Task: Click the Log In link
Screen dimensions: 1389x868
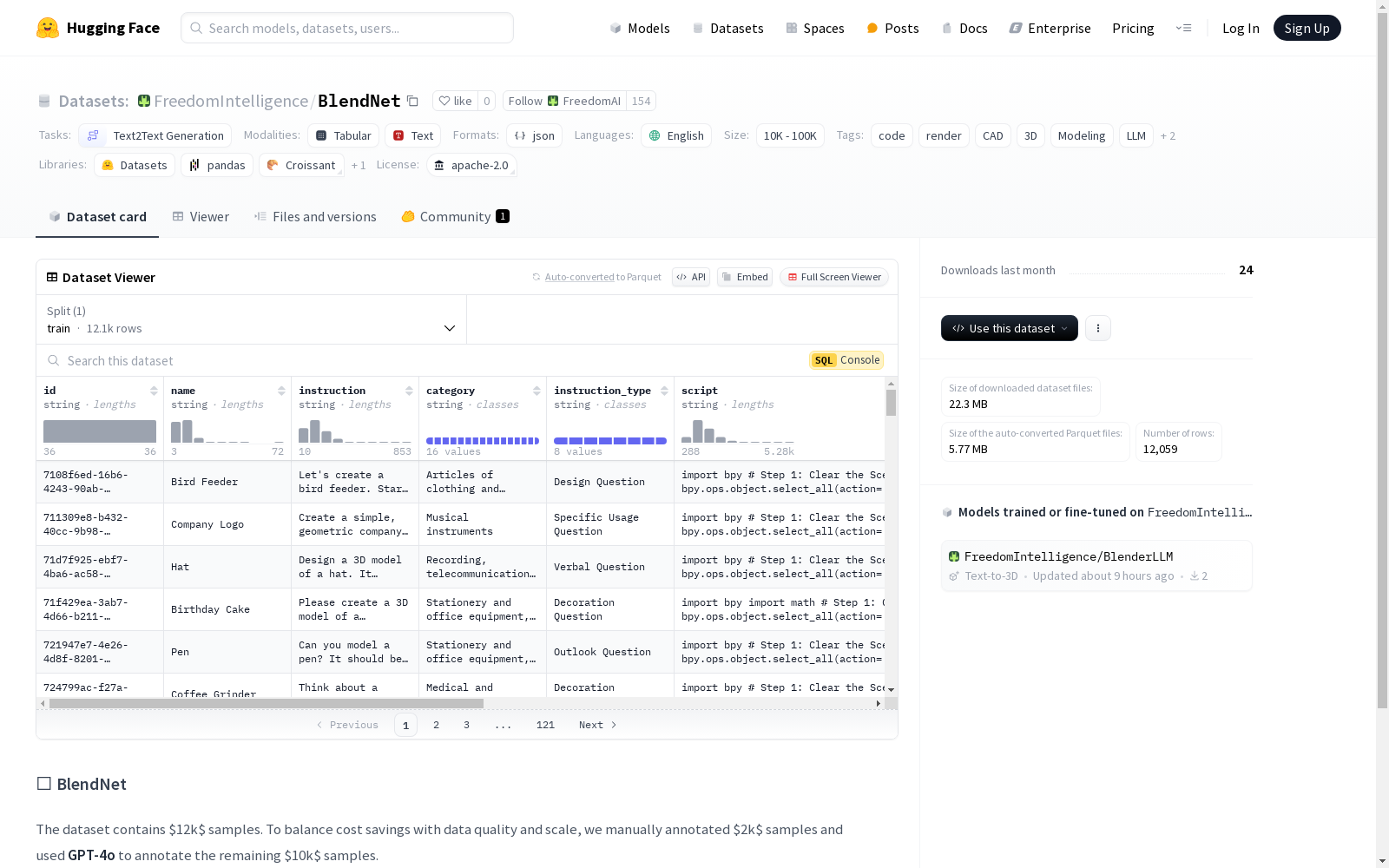Action: click(1241, 28)
